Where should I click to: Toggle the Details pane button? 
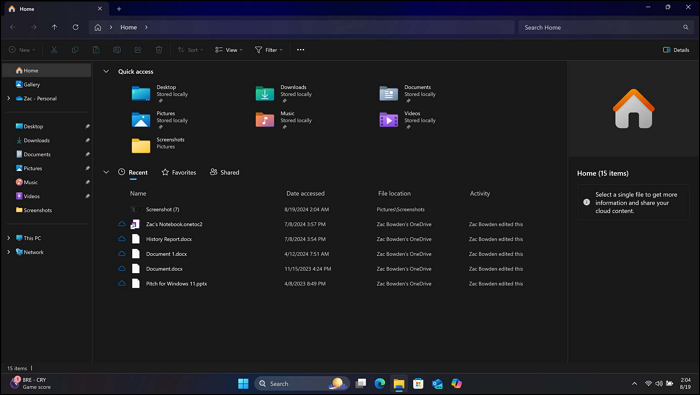click(x=676, y=50)
